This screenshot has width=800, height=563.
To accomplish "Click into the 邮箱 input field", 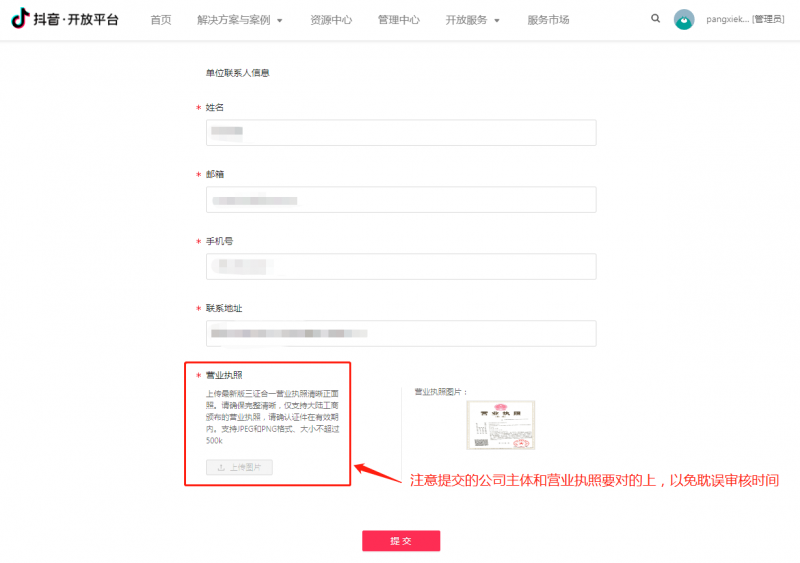I will tap(401, 200).
